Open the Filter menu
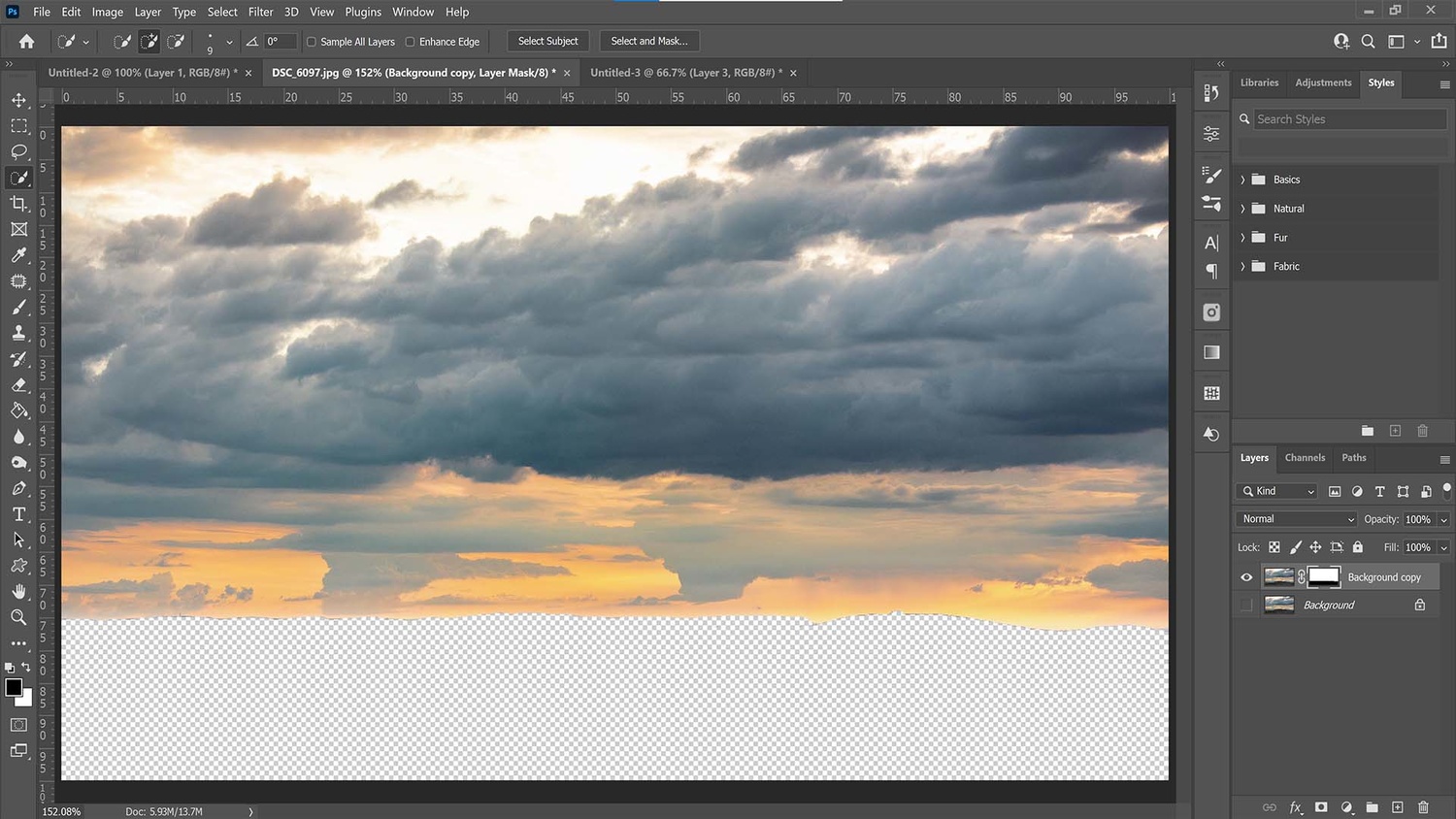The image size is (1456, 819). click(260, 12)
